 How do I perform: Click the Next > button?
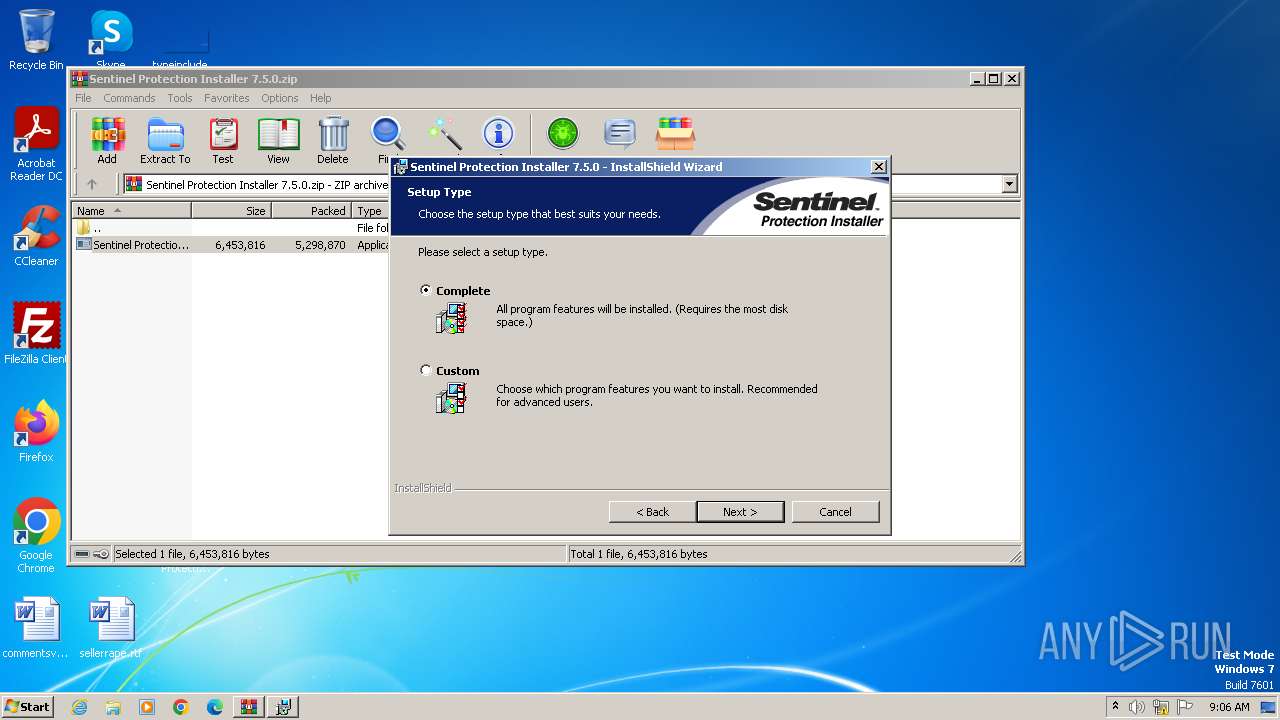pyautogui.click(x=740, y=511)
